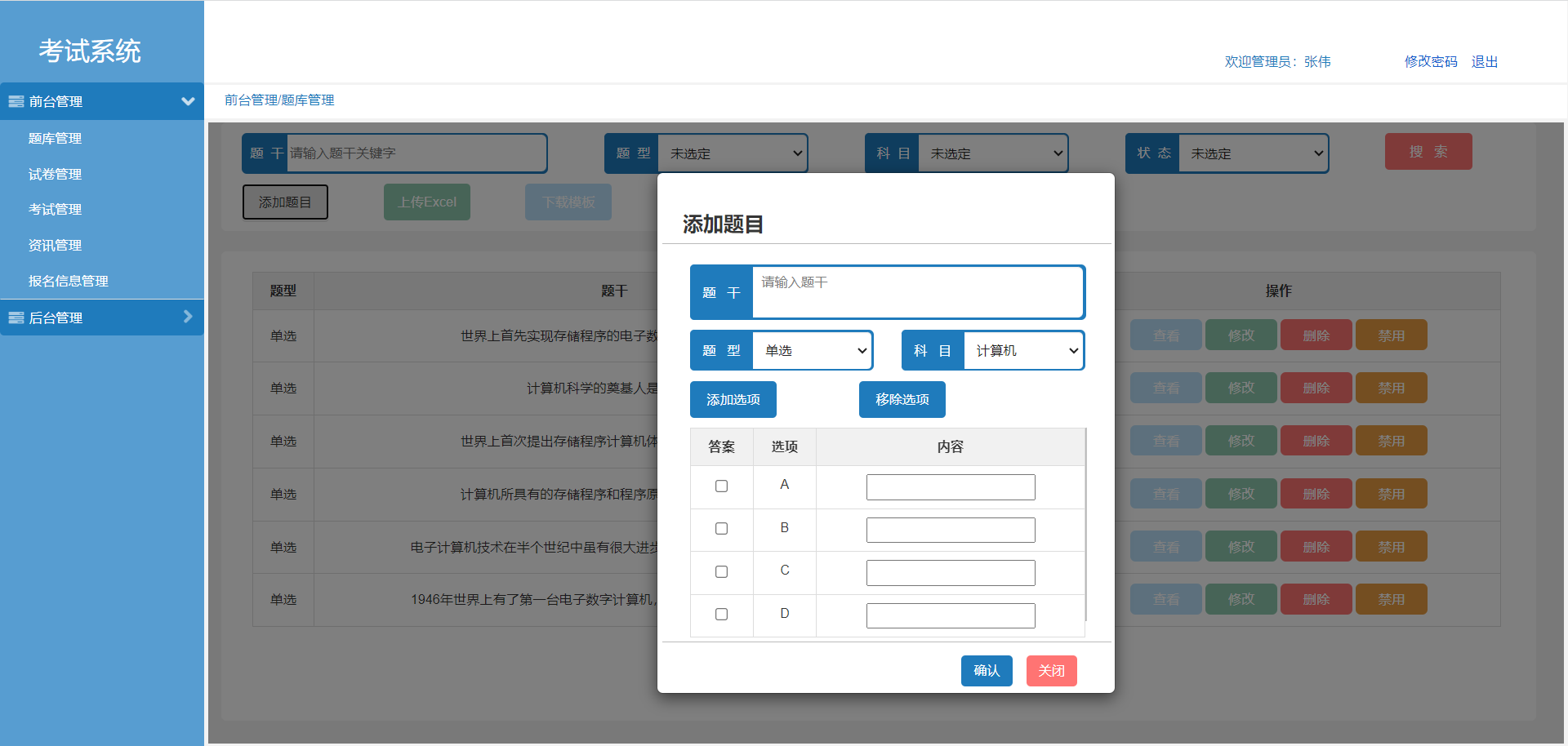Click 修改 in the 电子计算机技术 question row

pos(1241,547)
